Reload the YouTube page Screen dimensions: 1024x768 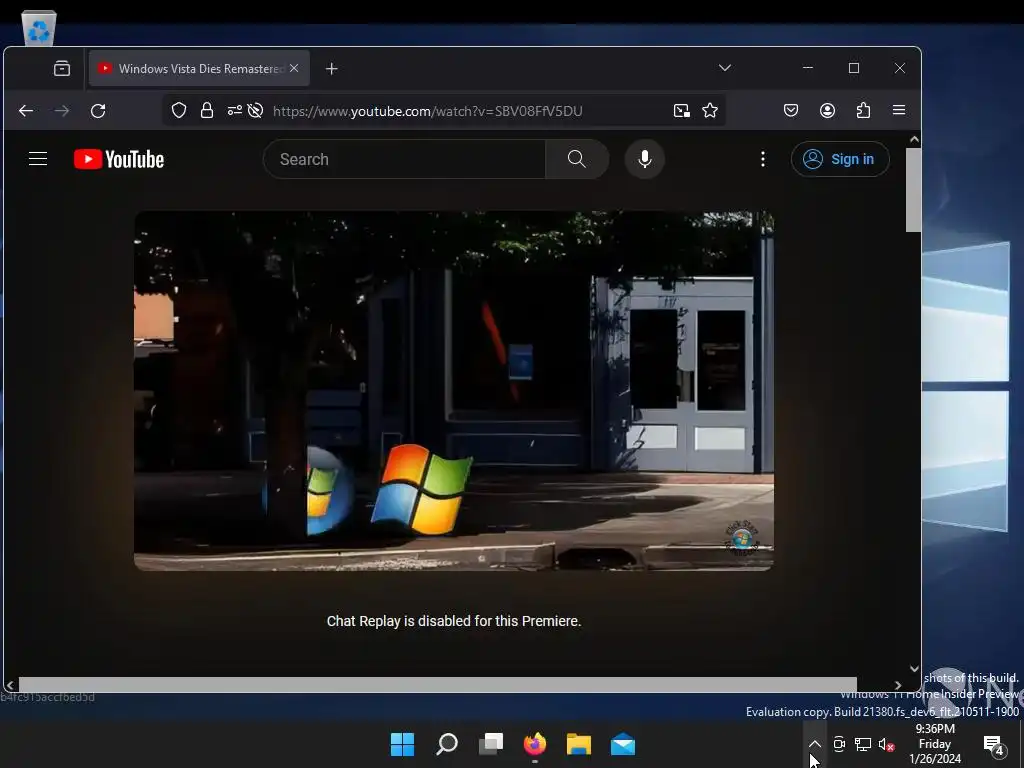pyautogui.click(x=98, y=110)
